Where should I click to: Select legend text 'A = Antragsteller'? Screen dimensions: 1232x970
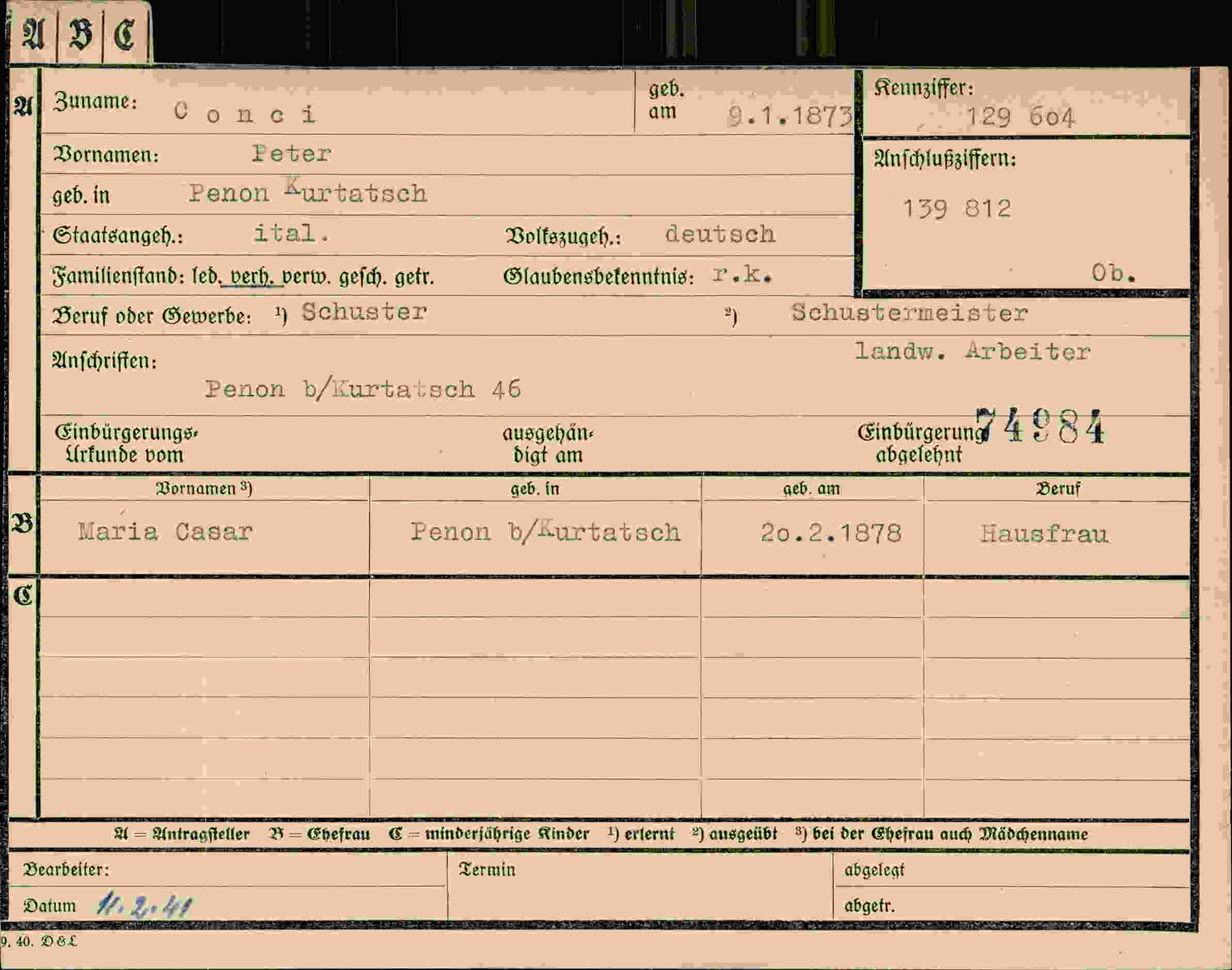coord(182,834)
